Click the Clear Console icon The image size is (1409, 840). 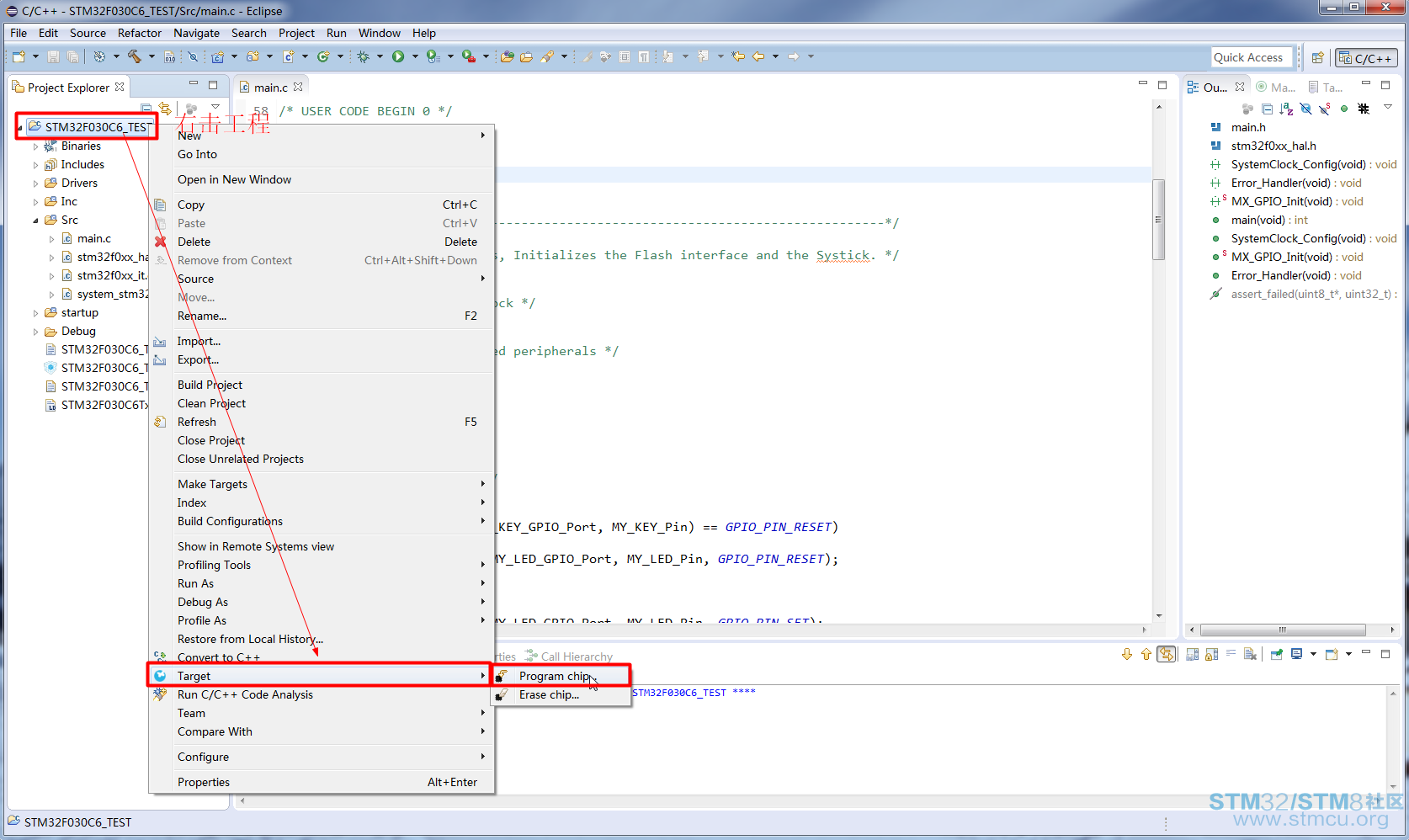click(x=1250, y=654)
